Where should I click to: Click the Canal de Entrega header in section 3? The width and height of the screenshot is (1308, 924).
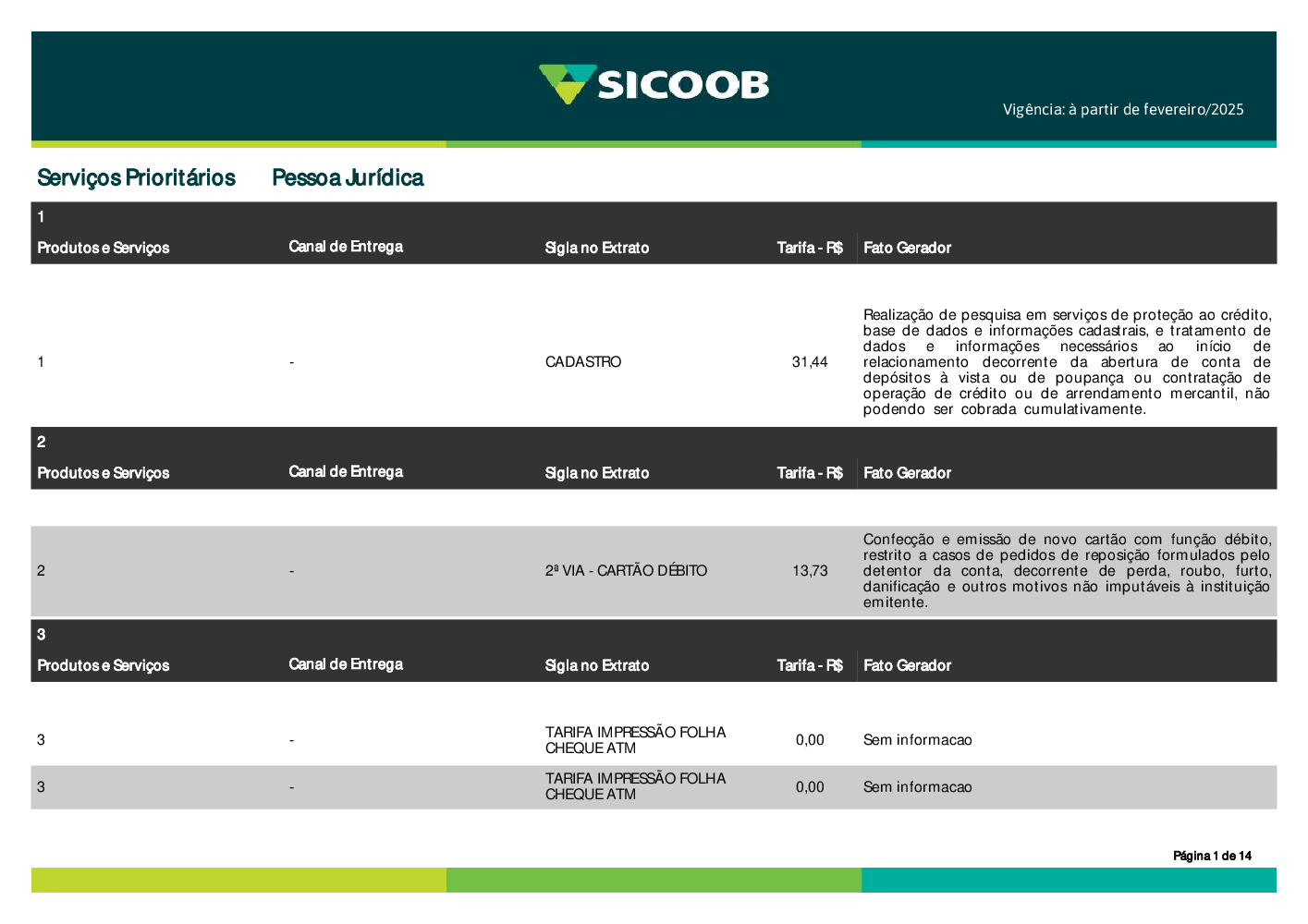[346, 664]
